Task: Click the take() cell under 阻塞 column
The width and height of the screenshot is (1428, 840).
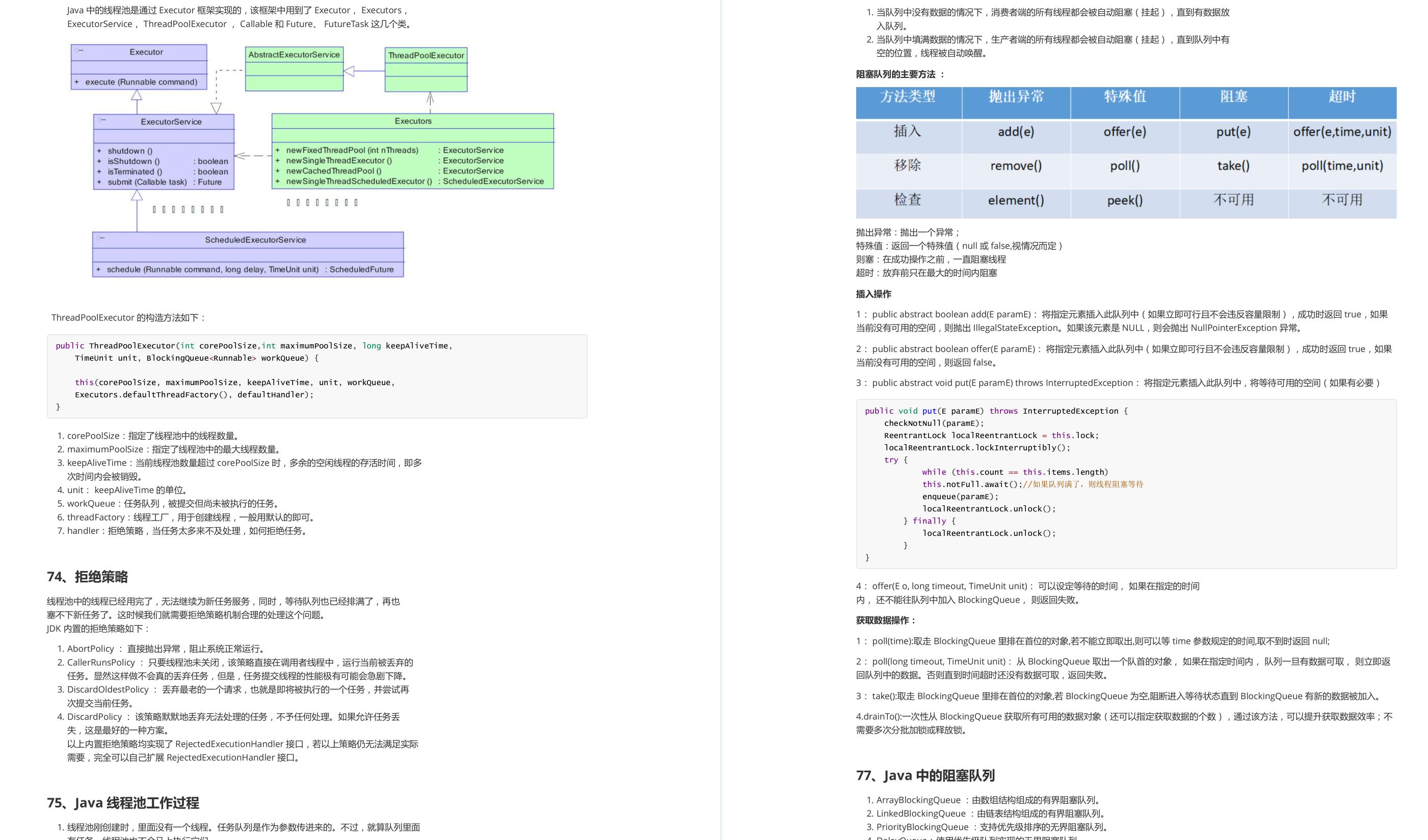Action: click(x=1232, y=166)
